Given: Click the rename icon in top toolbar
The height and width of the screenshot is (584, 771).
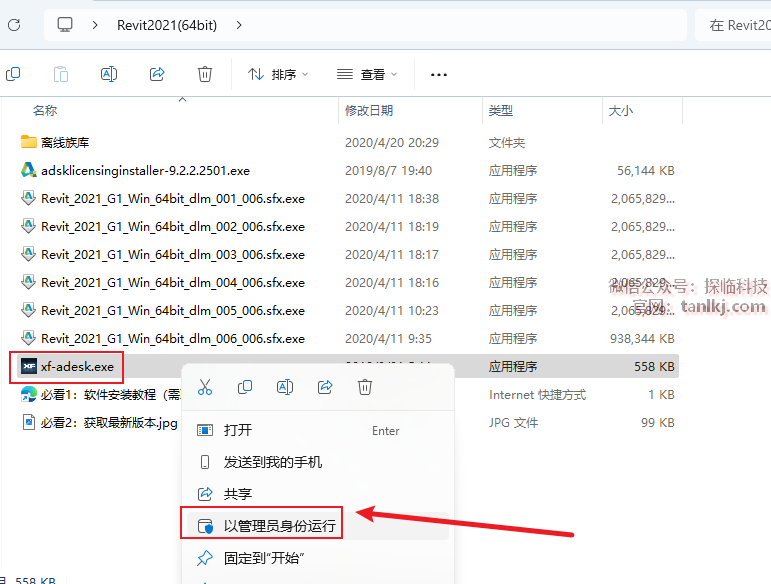Looking at the screenshot, I should [109, 74].
